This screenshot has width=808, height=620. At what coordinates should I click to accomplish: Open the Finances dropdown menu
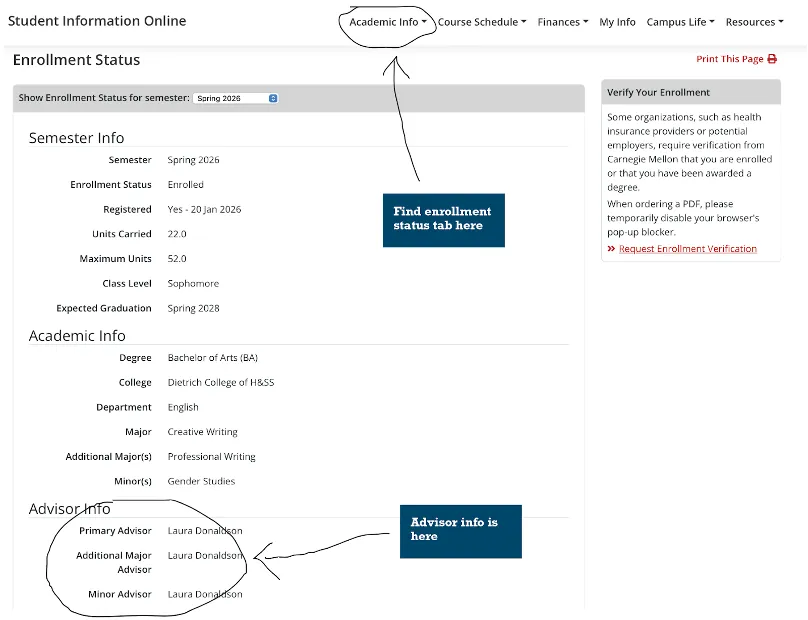pyautogui.click(x=562, y=22)
